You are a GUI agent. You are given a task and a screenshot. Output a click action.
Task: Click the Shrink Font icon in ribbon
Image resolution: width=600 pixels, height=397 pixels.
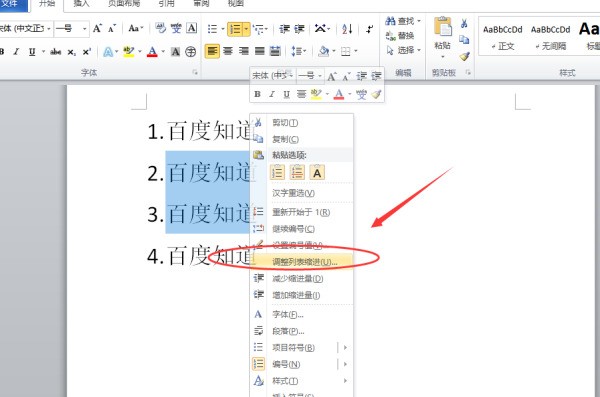112,28
